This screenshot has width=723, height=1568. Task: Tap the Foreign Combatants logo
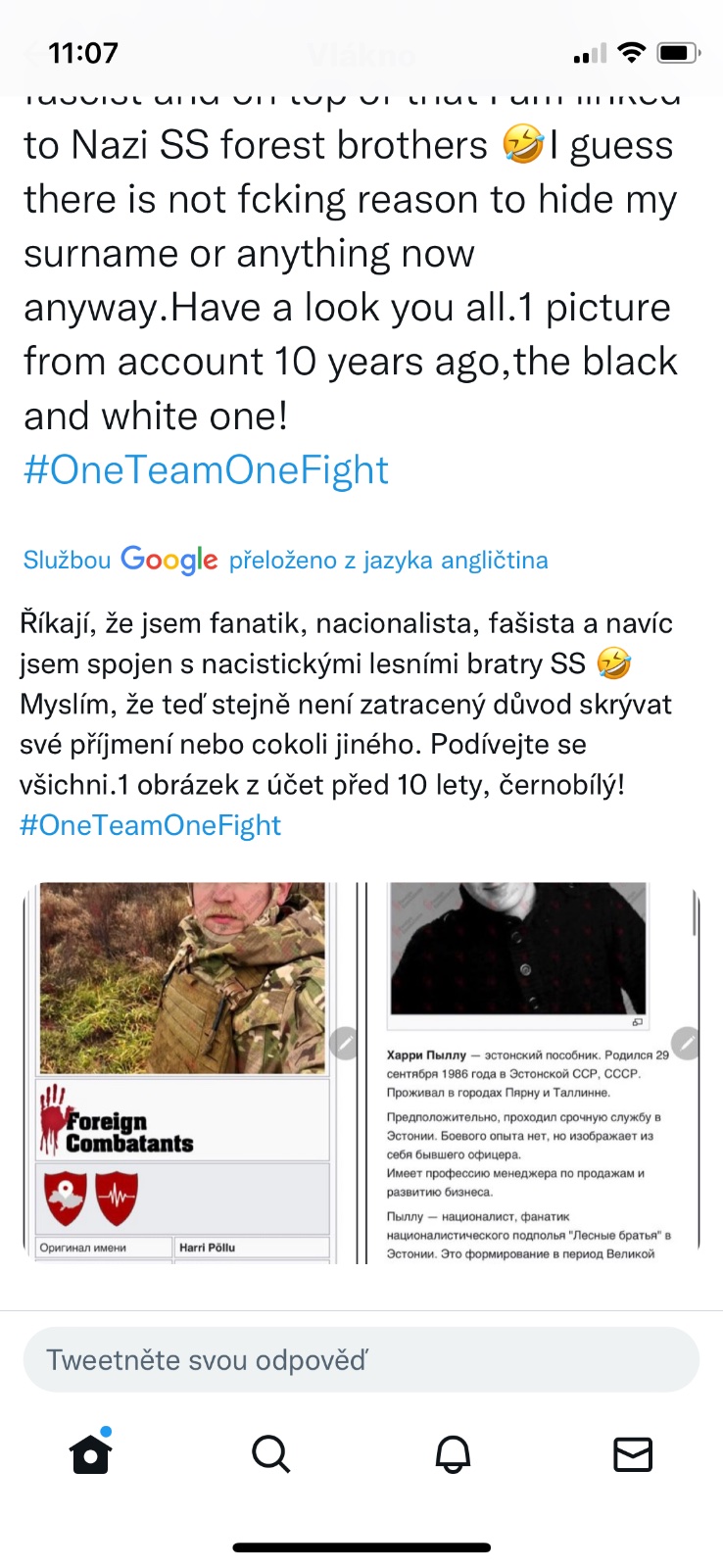[118, 1119]
